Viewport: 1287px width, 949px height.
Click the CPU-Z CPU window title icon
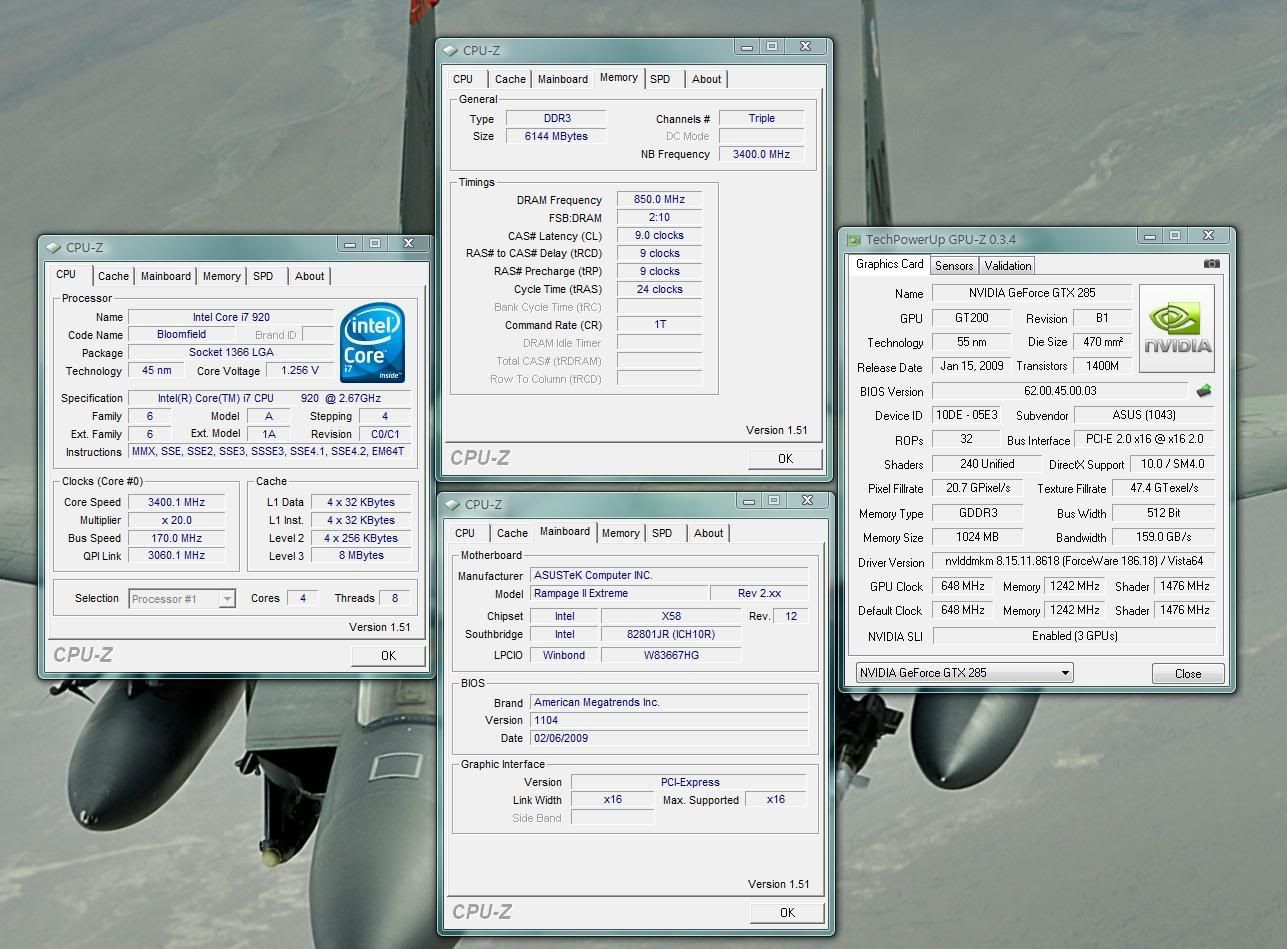click(x=54, y=247)
